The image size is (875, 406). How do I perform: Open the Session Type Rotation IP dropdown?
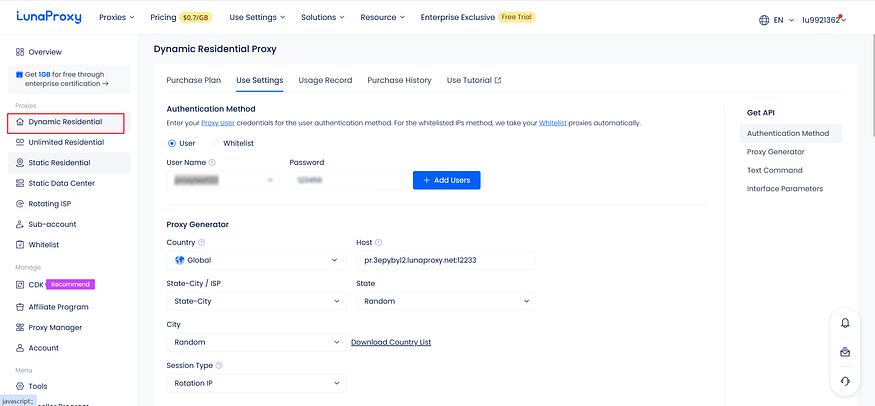256,383
